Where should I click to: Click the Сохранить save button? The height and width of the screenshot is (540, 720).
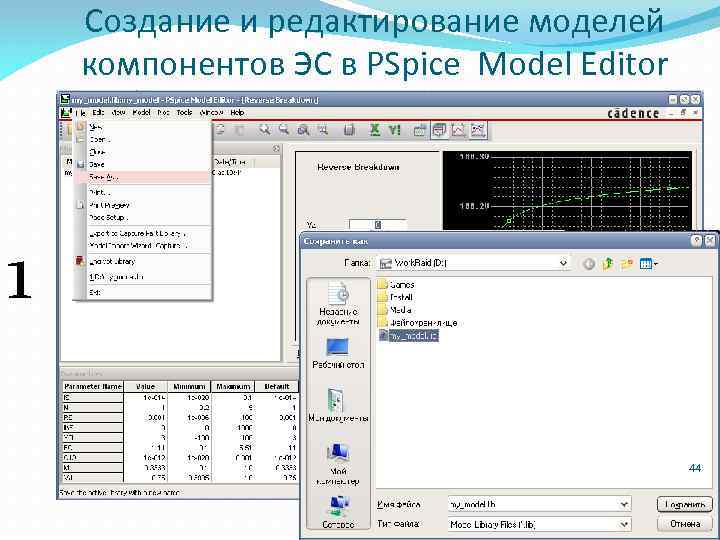click(685, 504)
